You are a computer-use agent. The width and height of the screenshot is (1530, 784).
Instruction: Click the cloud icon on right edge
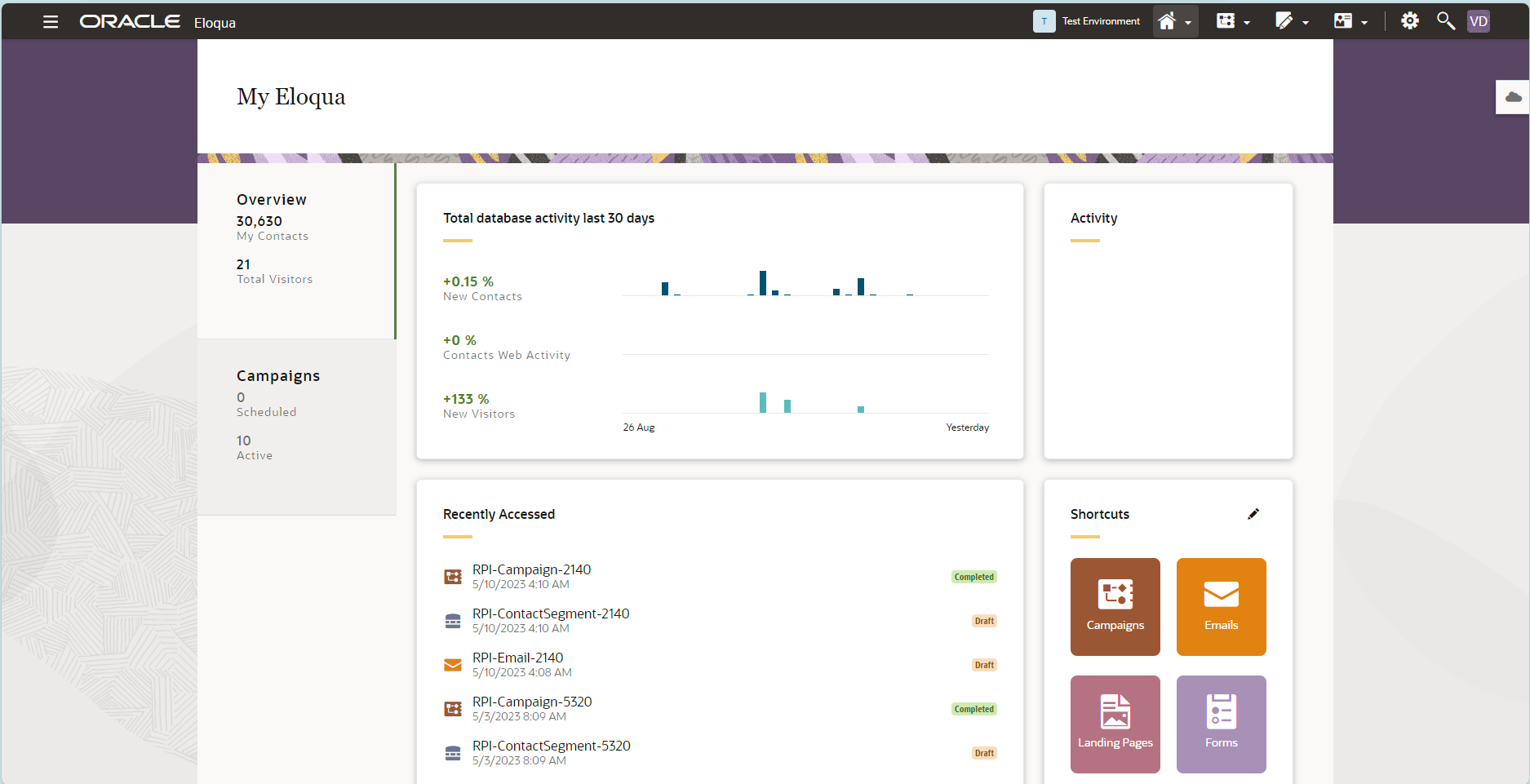[x=1513, y=97]
